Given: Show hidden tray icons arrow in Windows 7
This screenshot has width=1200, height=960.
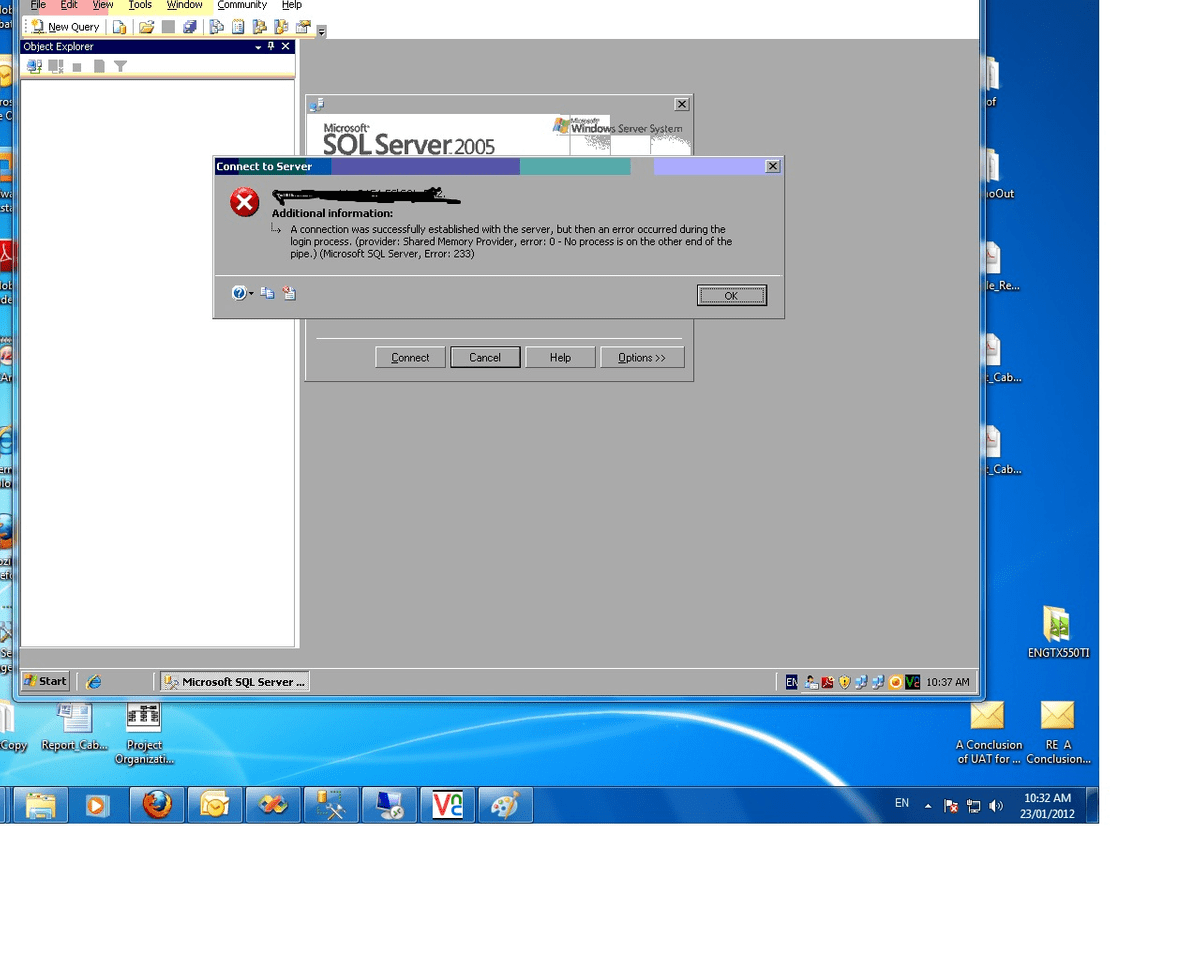Looking at the screenshot, I should (x=927, y=806).
